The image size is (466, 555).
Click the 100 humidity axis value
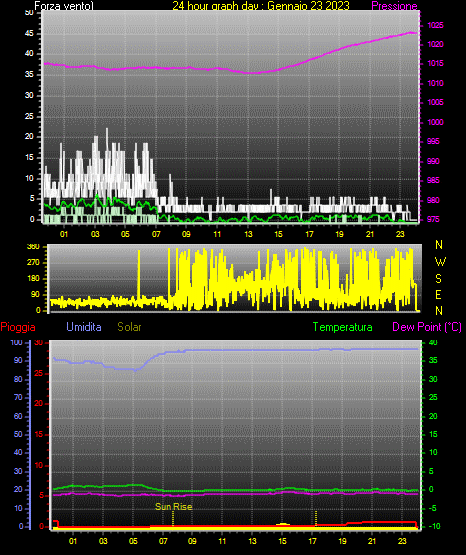point(16,342)
